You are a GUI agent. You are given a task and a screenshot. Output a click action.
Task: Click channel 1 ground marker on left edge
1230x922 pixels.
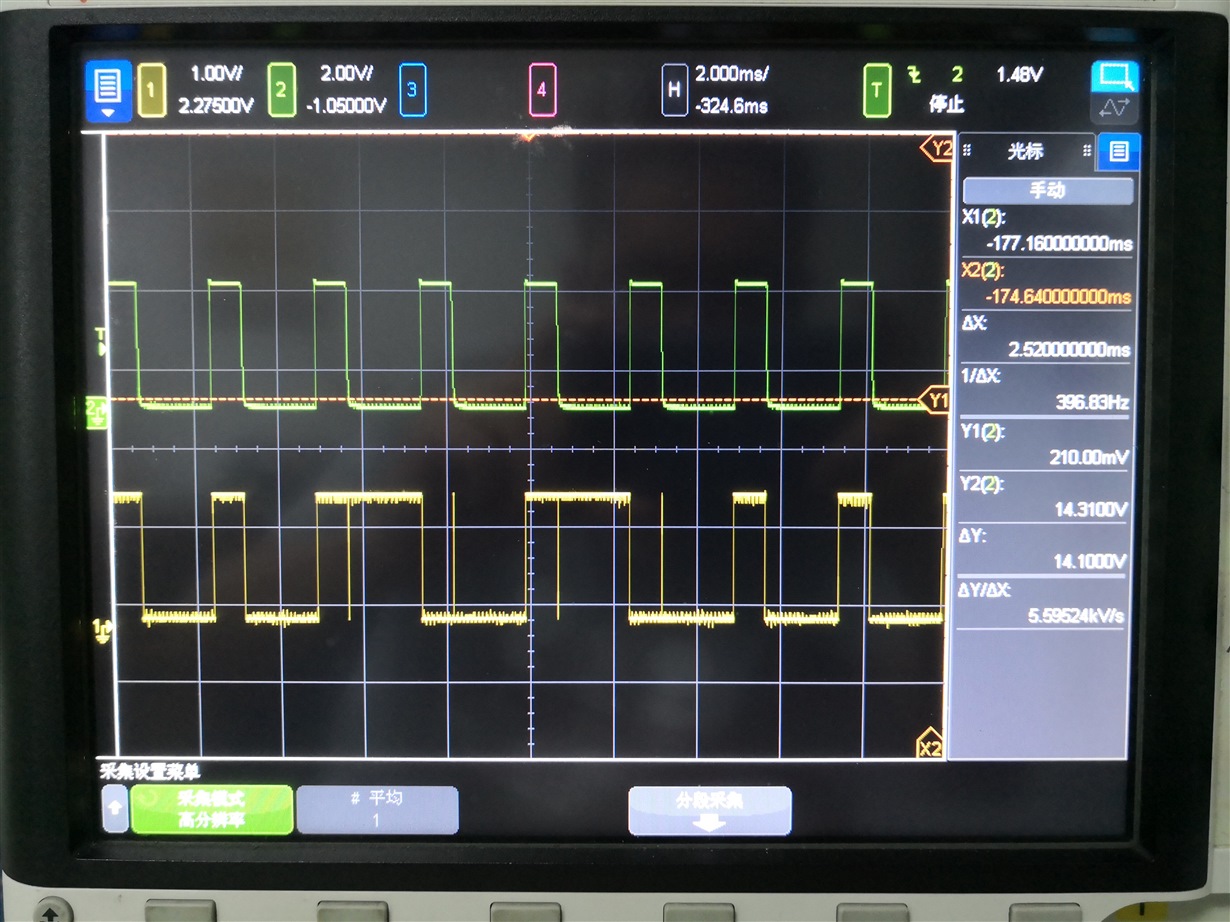(x=100, y=628)
